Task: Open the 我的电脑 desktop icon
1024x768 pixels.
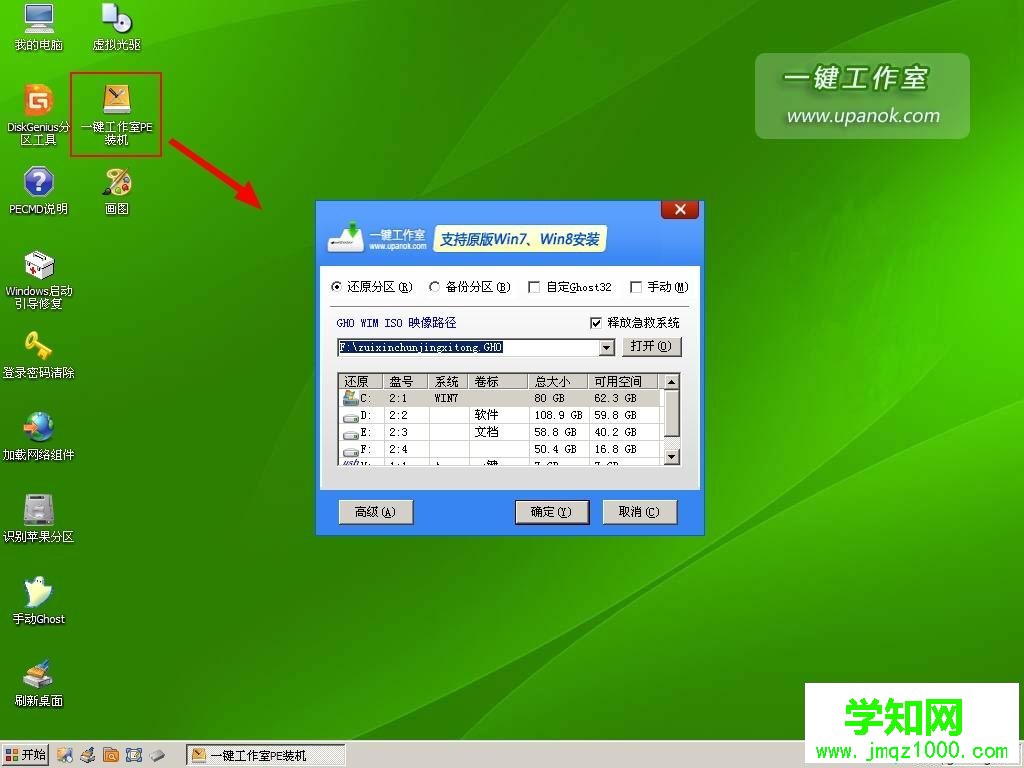Action: [39, 26]
